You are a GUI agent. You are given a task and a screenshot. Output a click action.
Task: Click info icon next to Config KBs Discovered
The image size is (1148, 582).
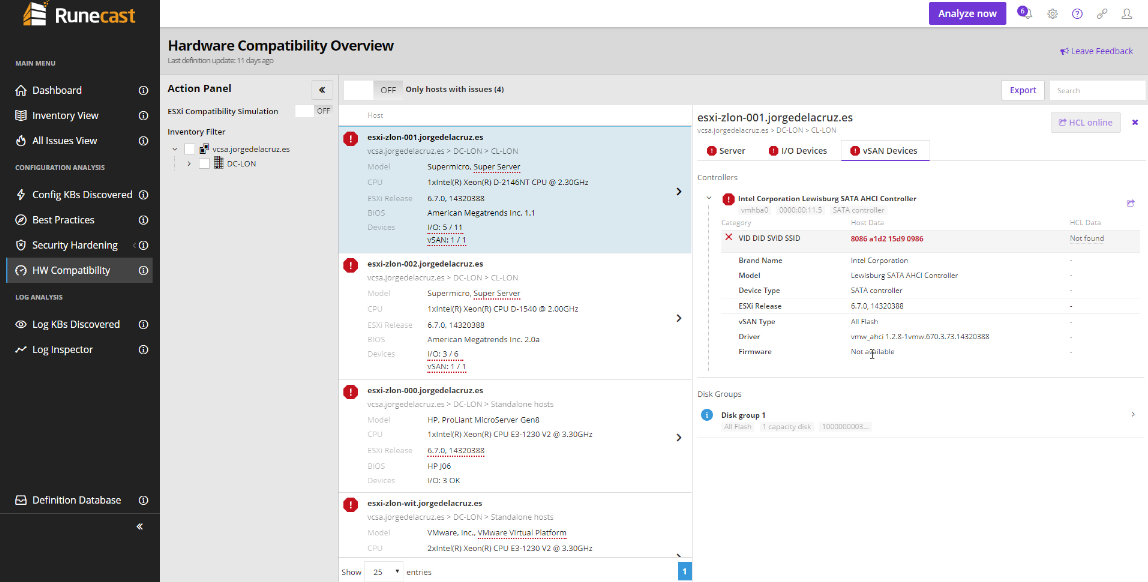pos(144,195)
